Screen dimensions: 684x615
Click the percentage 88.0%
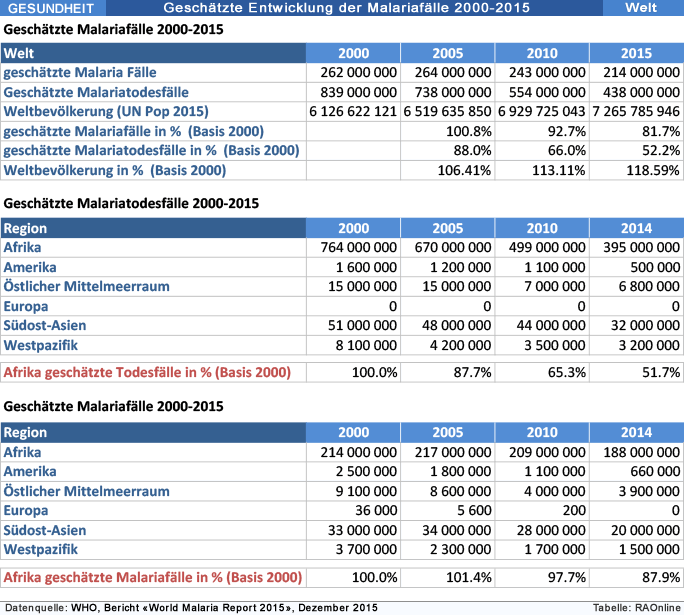point(472,150)
